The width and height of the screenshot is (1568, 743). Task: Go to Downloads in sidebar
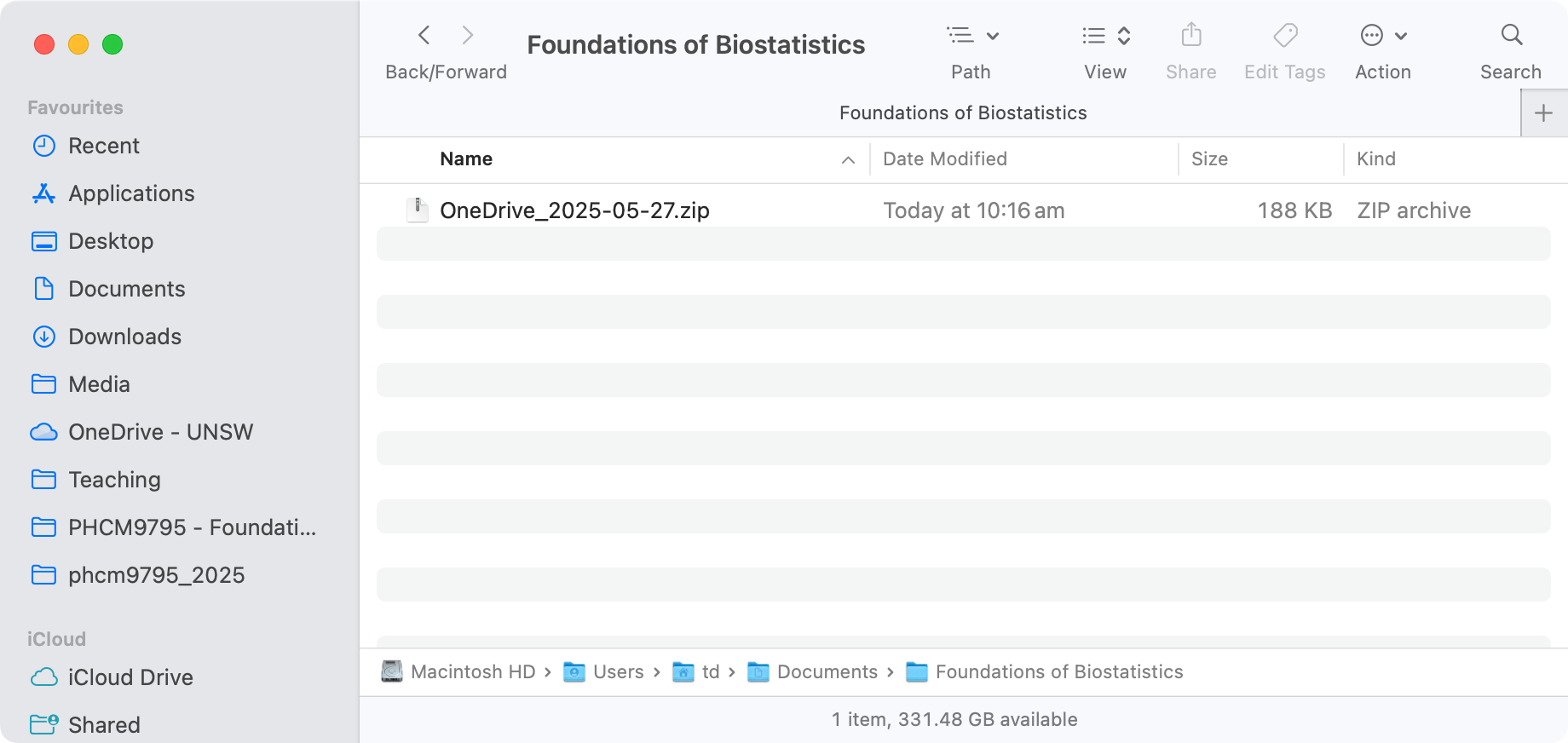point(124,337)
